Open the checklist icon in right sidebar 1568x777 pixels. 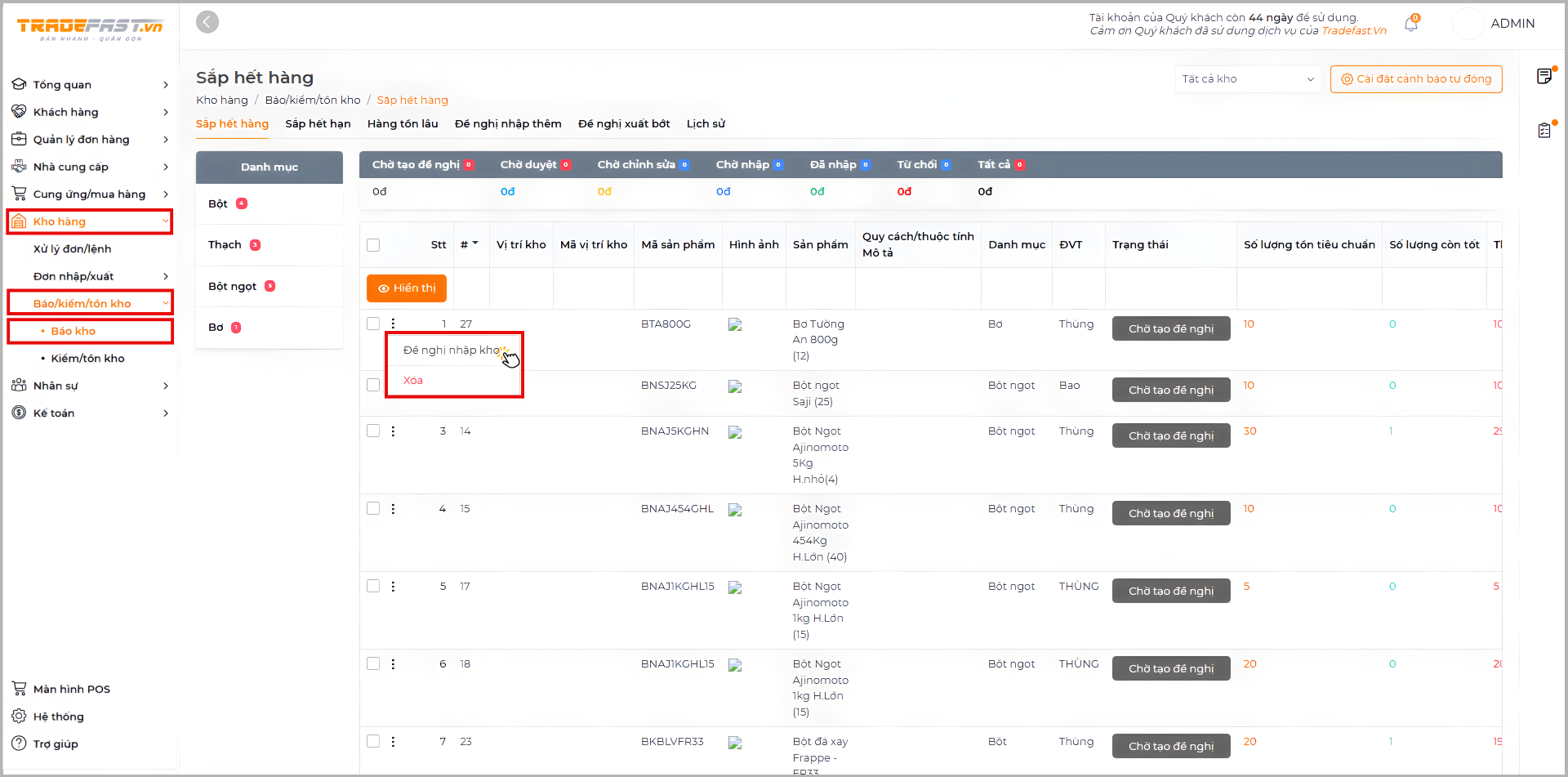click(x=1543, y=131)
